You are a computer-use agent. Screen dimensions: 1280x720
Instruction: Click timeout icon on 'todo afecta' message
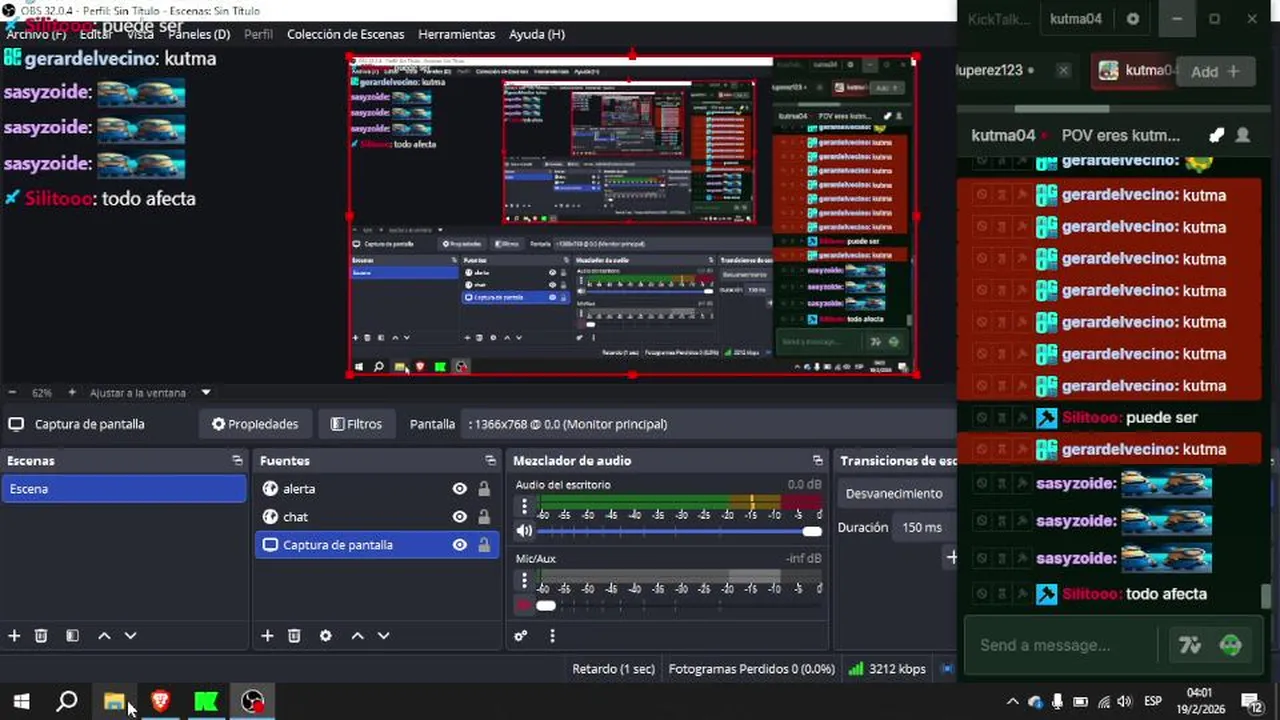click(x=1002, y=594)
